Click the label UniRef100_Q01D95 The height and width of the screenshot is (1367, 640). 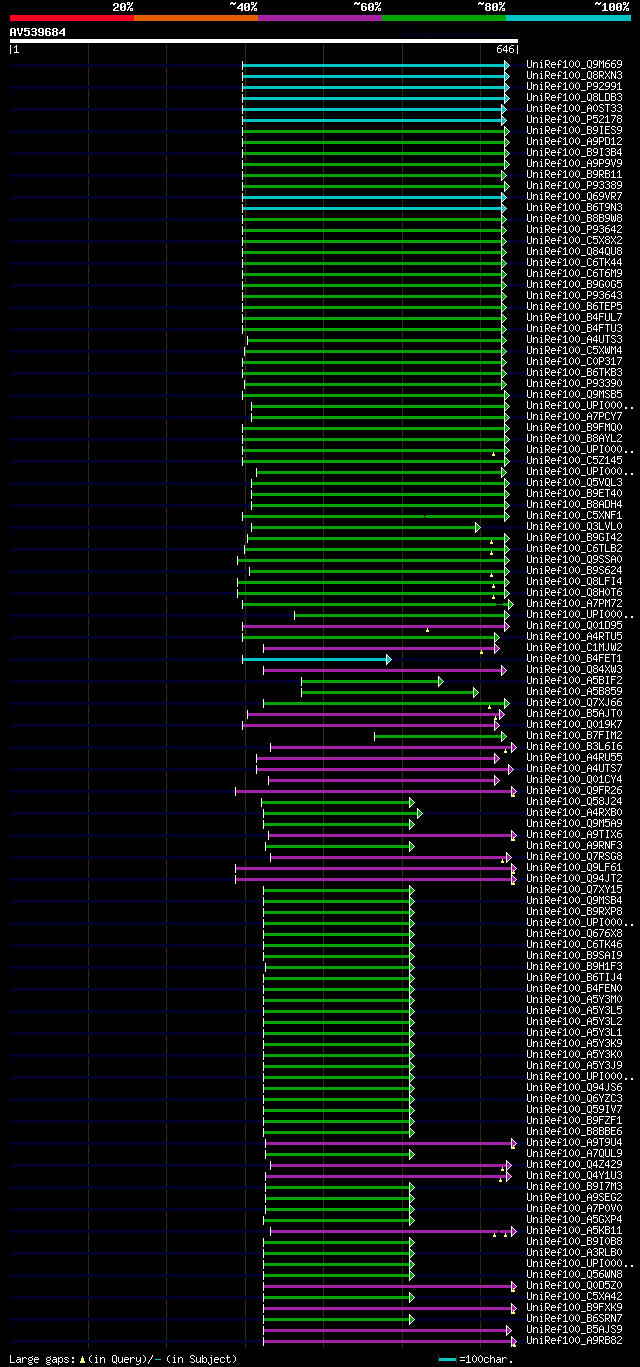click(574, 626)
